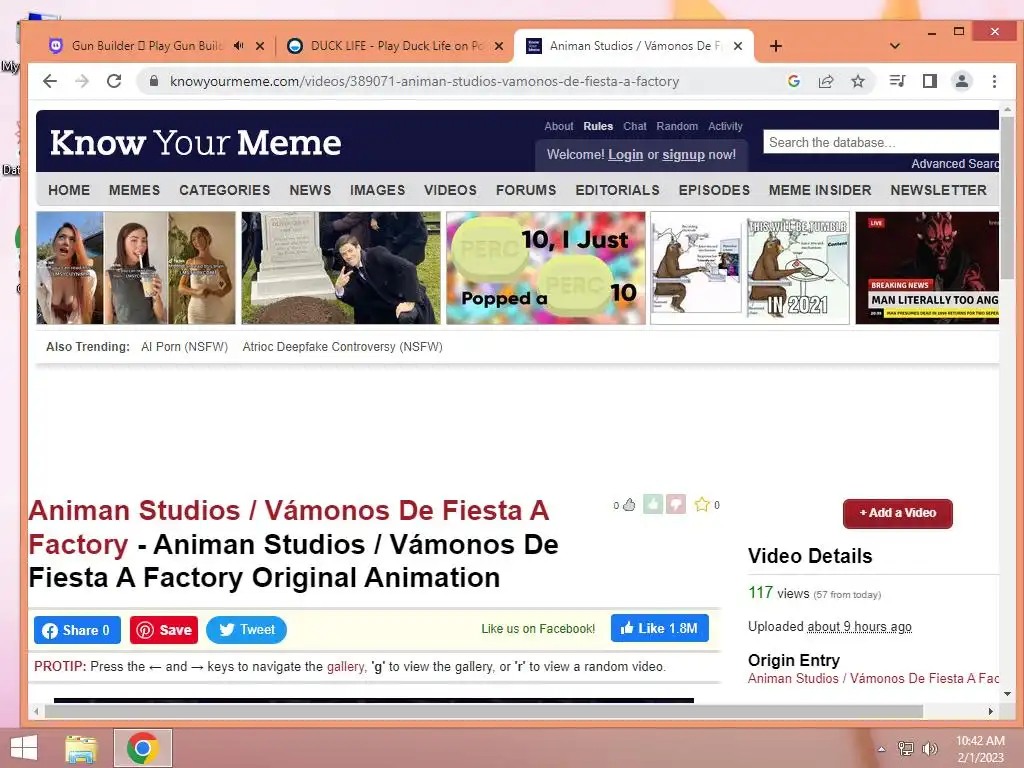1024x768 pixels.
Task: Open the IMAGES menu item
Action: 377,190
